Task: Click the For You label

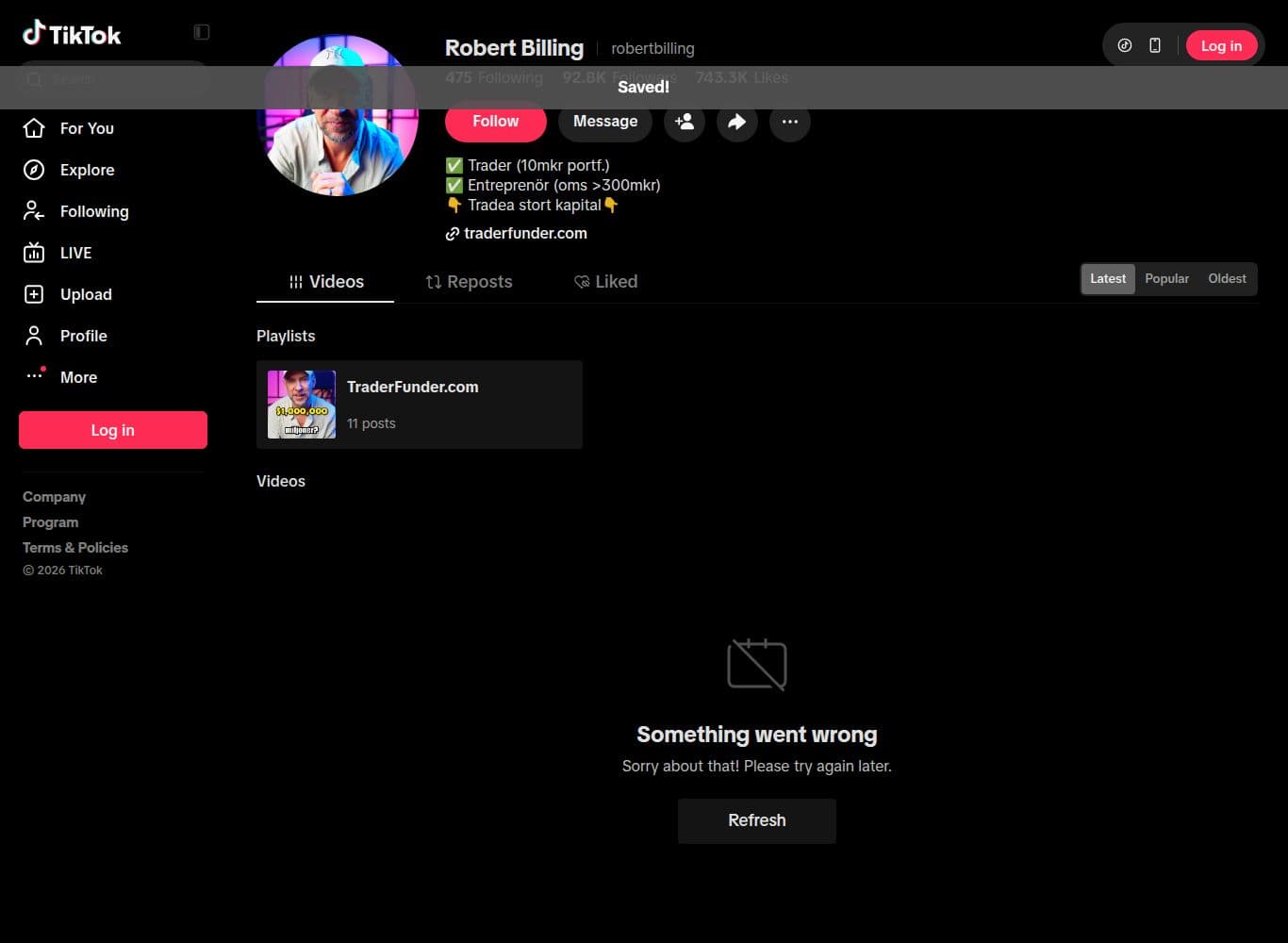Action: tap(87, 128)
